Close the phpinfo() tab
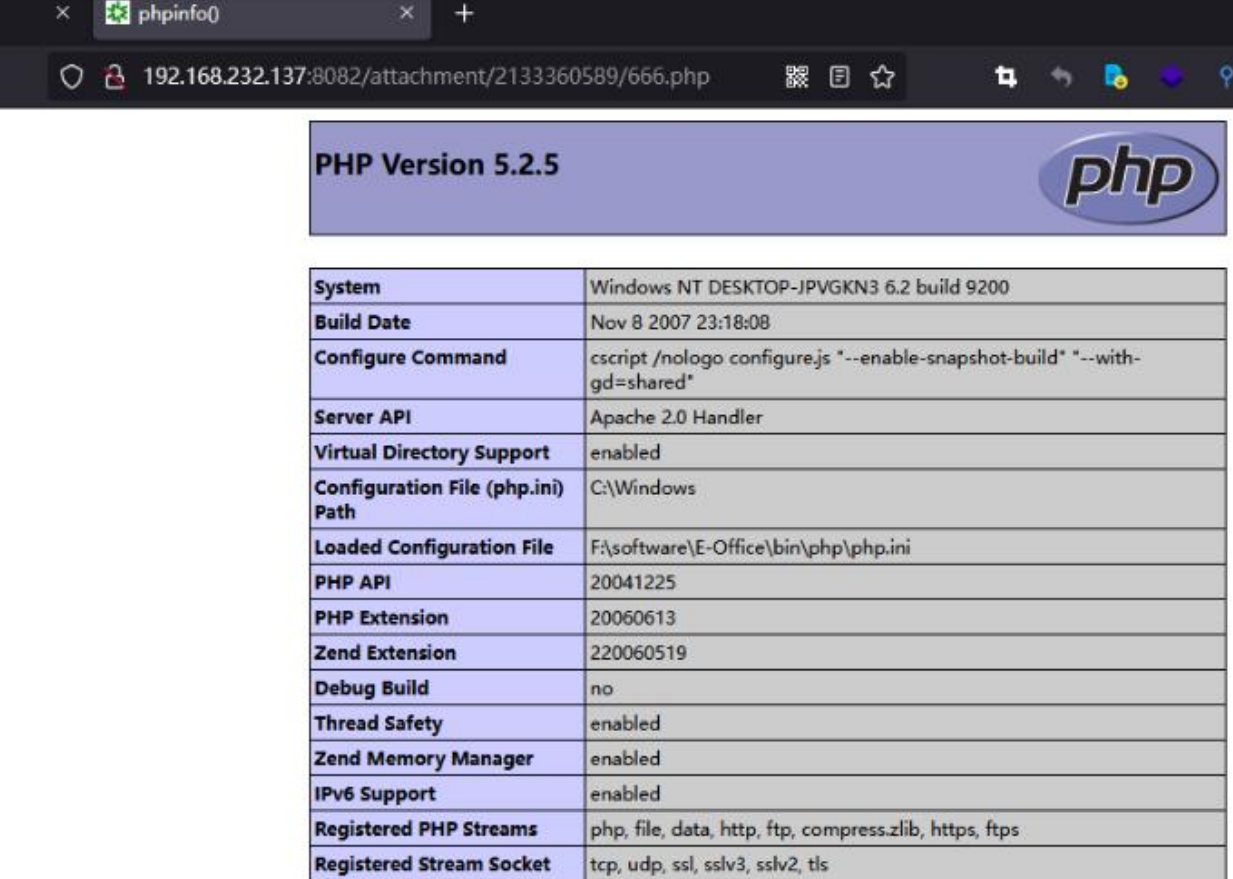 [406, 14]
